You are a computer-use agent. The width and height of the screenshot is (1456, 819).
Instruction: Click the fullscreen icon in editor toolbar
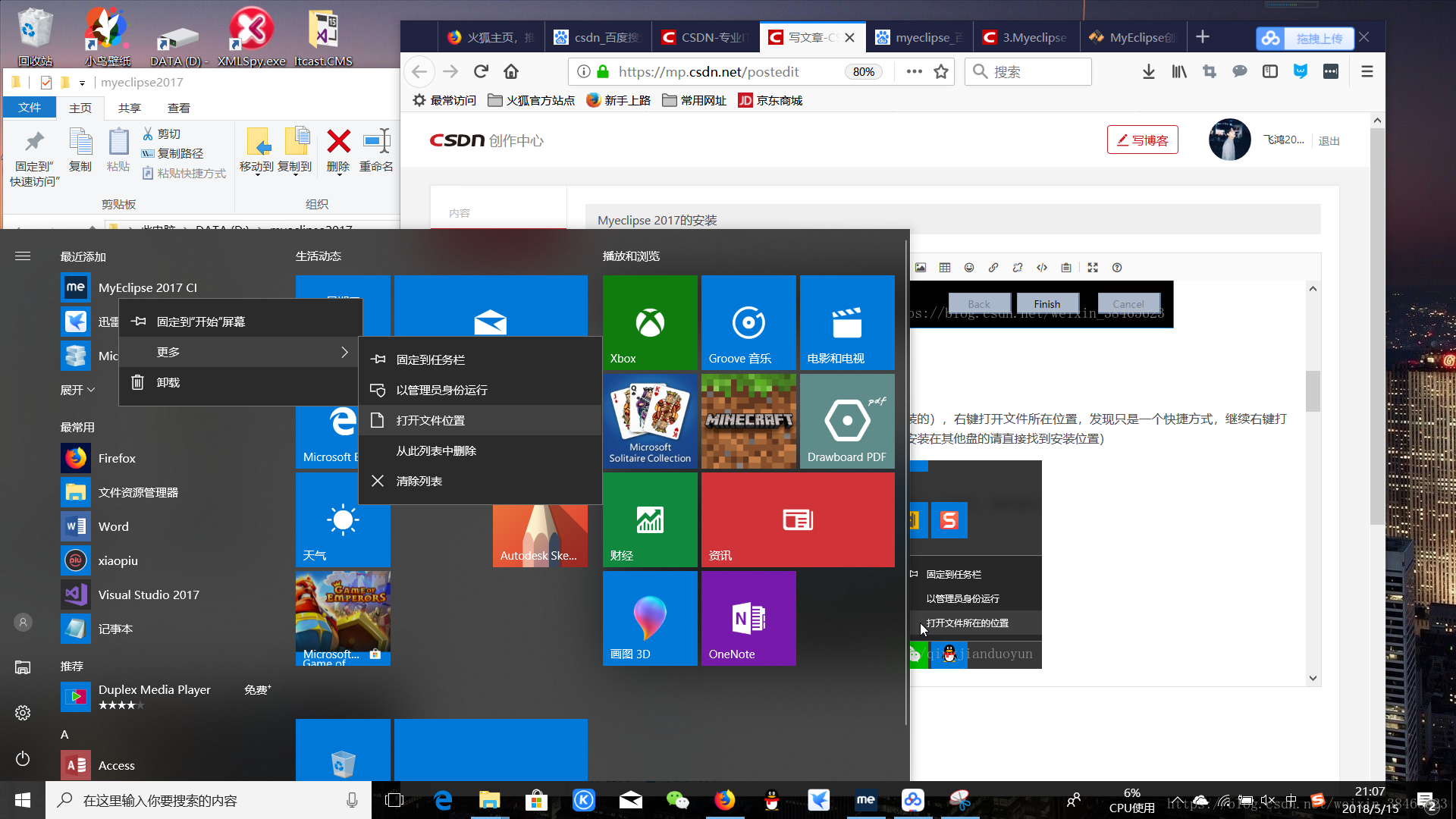tap(1093, 268)
